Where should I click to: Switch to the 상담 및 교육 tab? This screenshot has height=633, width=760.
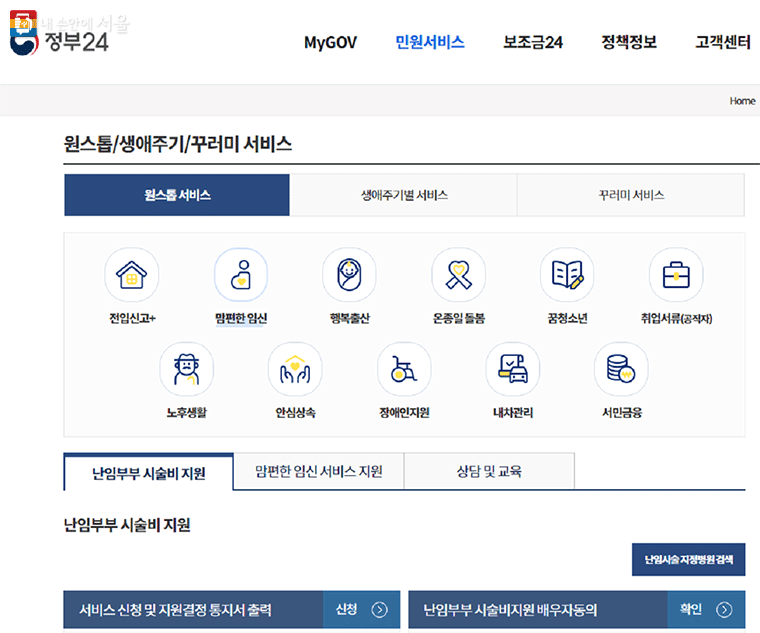click(x=489, y=471)
